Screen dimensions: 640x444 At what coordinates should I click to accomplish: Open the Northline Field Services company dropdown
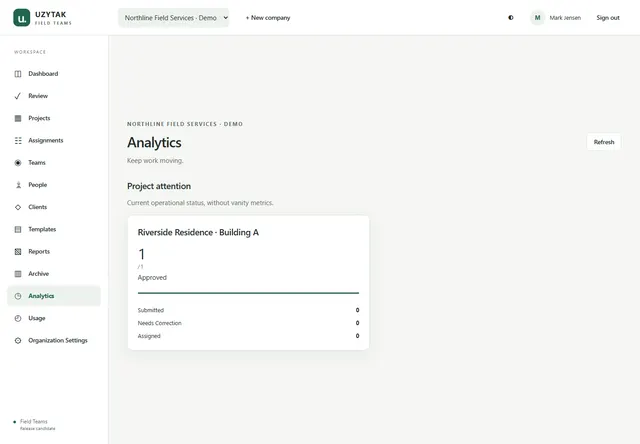tap(173, 18)
